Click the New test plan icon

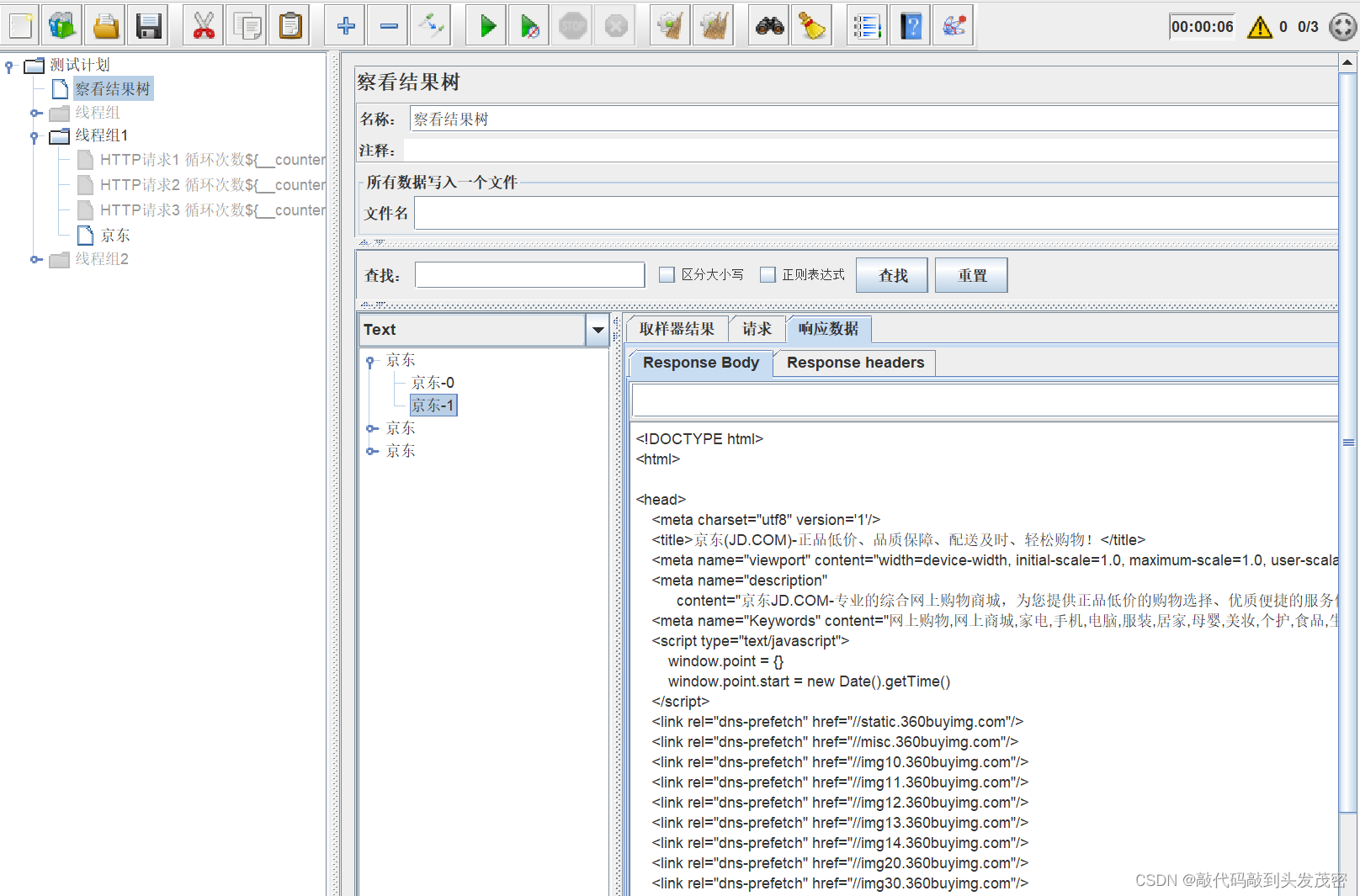pos(20,26)
